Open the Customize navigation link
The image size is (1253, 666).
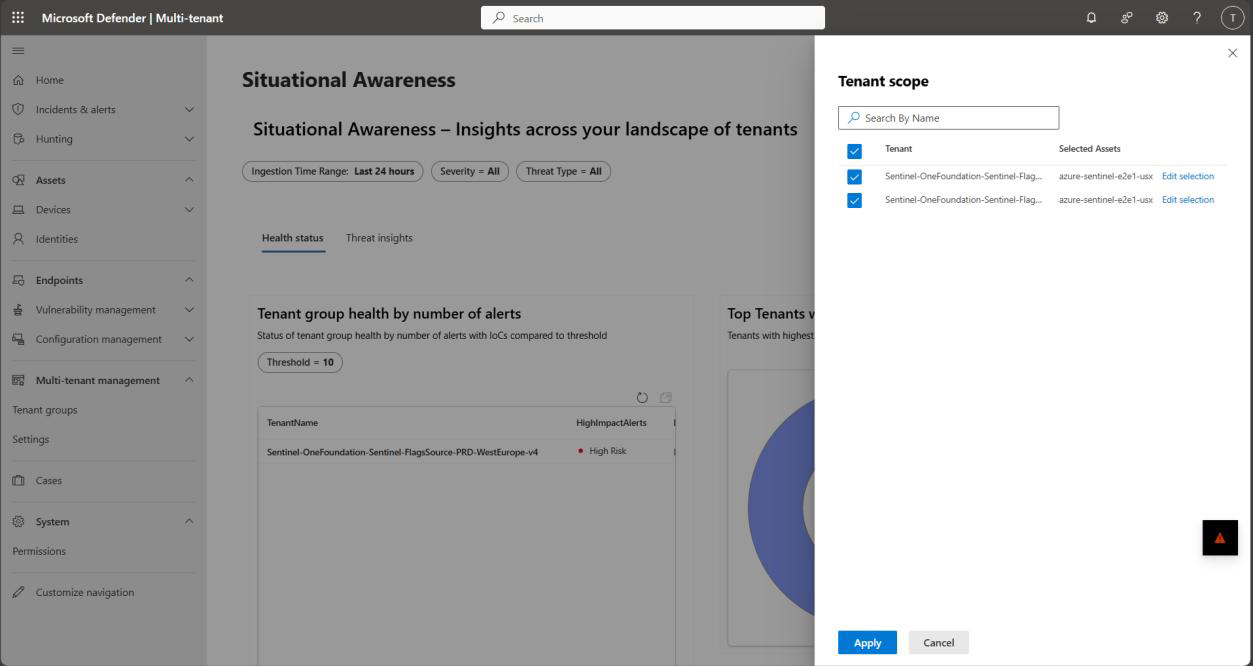(x=85, y=592)
